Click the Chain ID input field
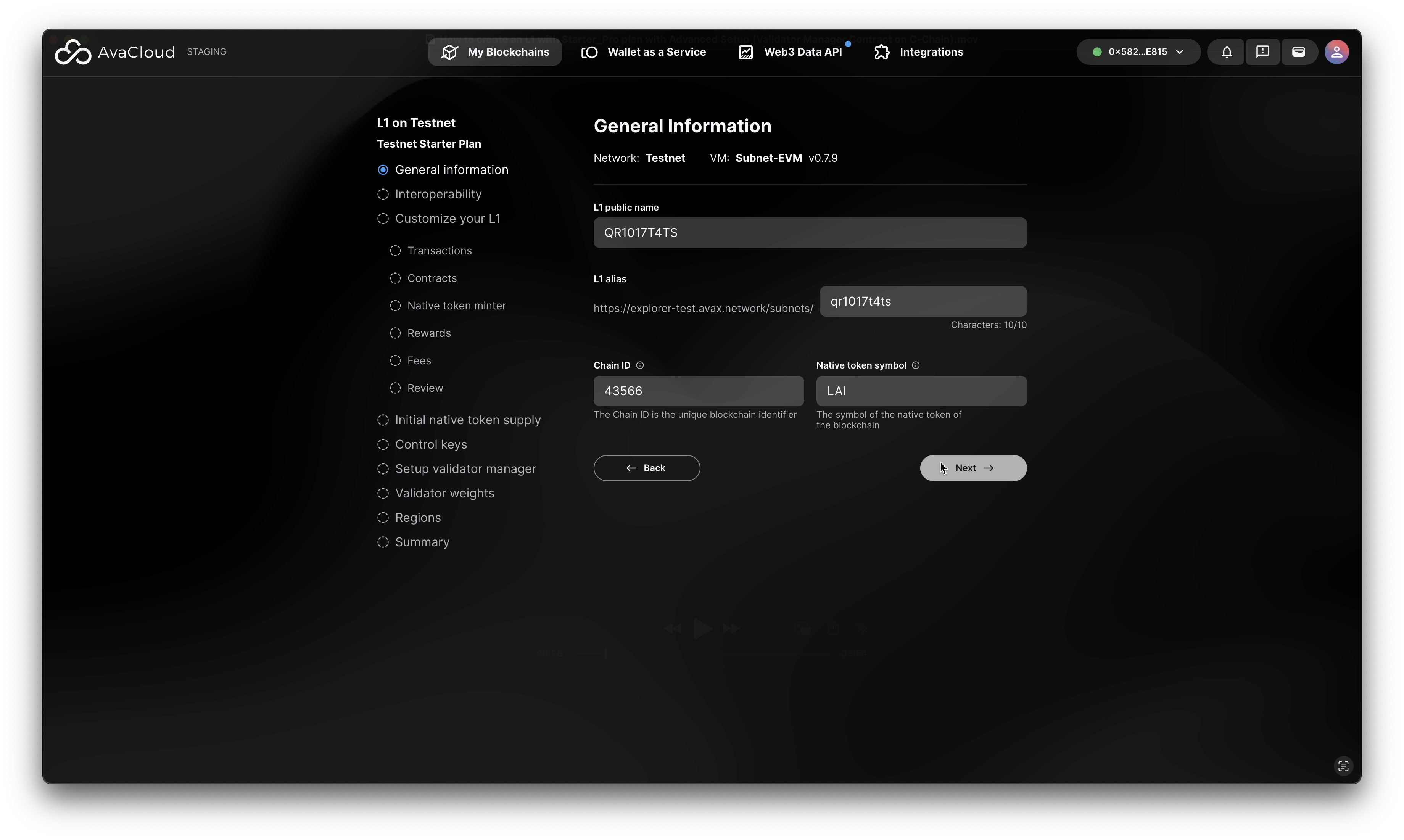The image size is (1404, 840). (698, 391)
